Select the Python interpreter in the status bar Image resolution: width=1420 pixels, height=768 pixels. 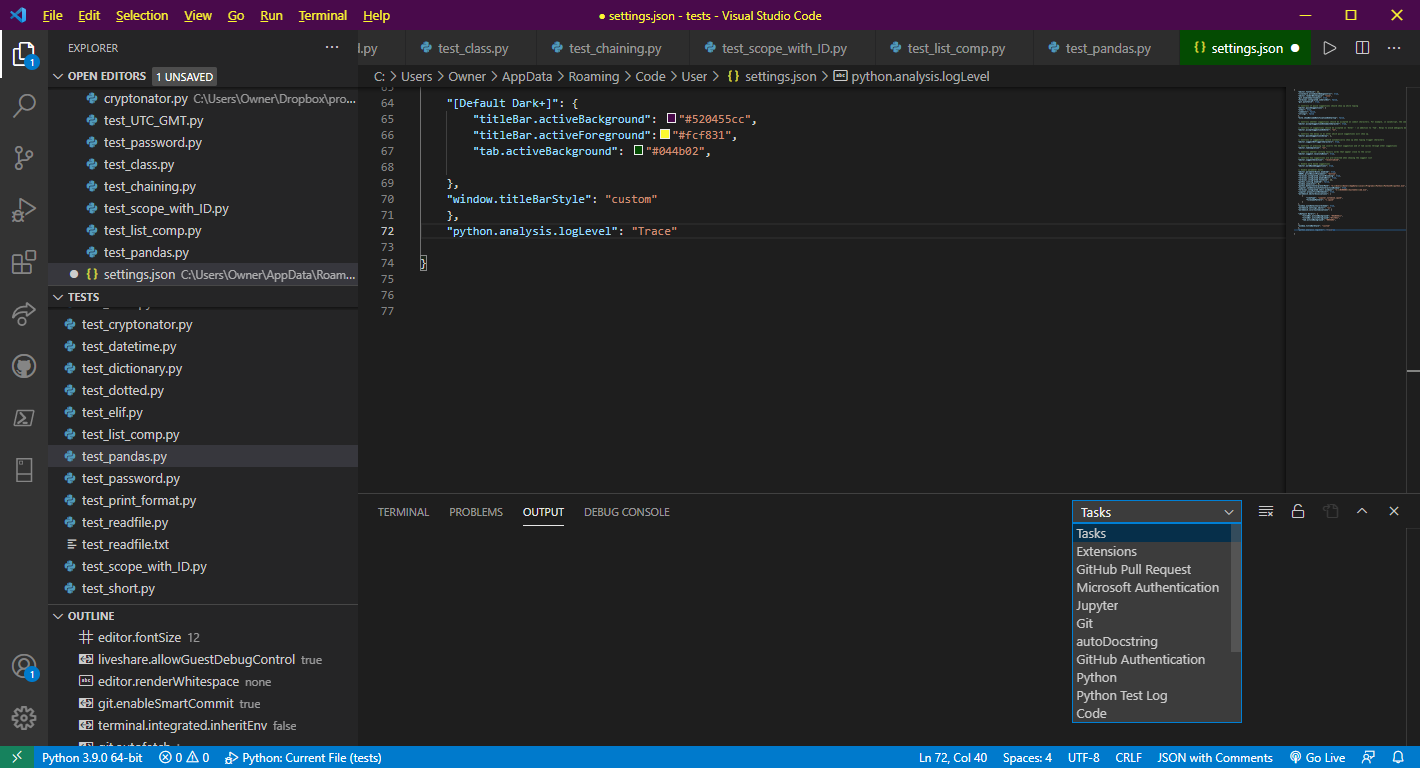pyautogui.click(x=91, y=757)
